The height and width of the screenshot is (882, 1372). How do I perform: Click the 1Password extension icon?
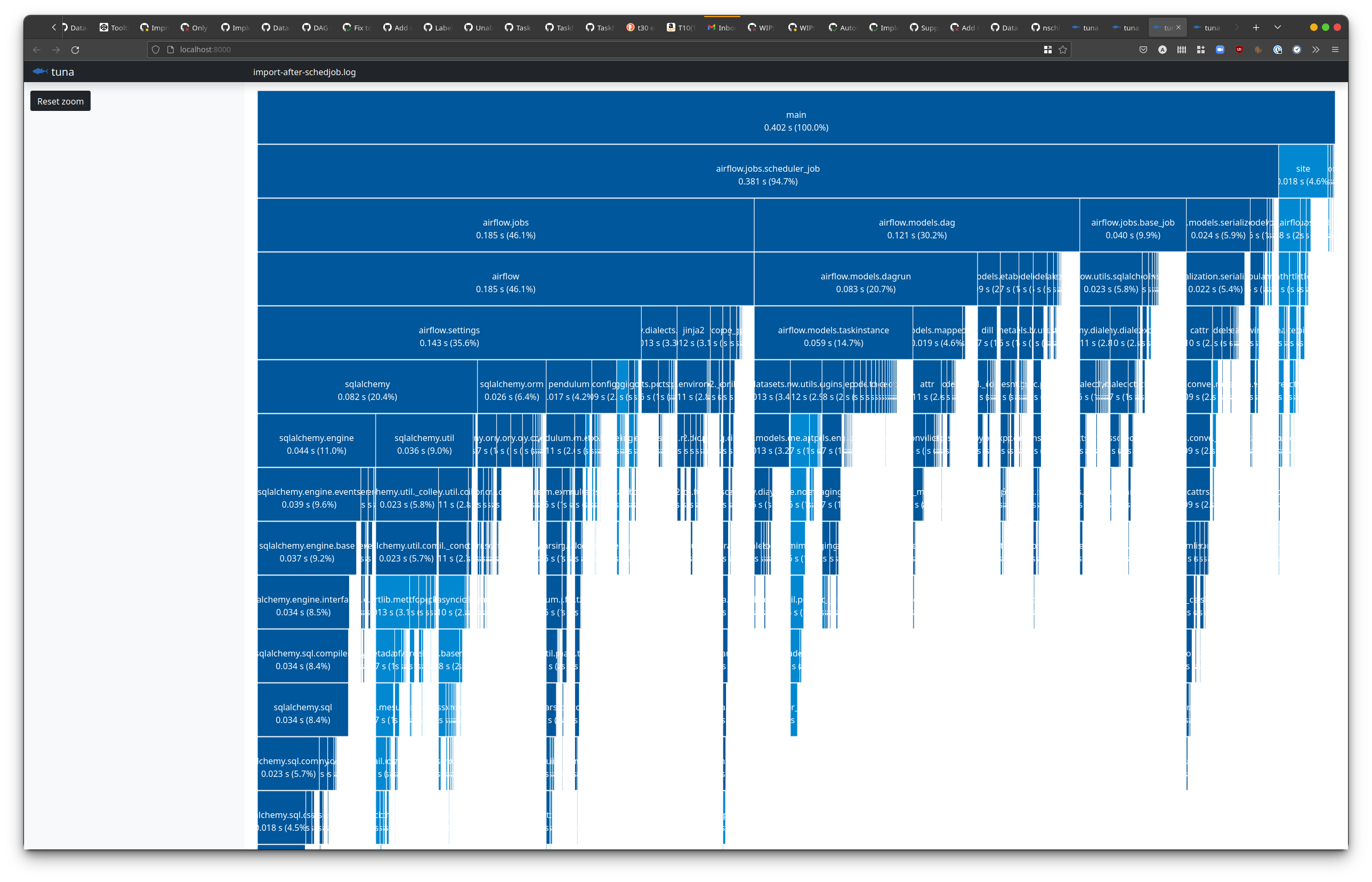click(x=1278, y=50)
